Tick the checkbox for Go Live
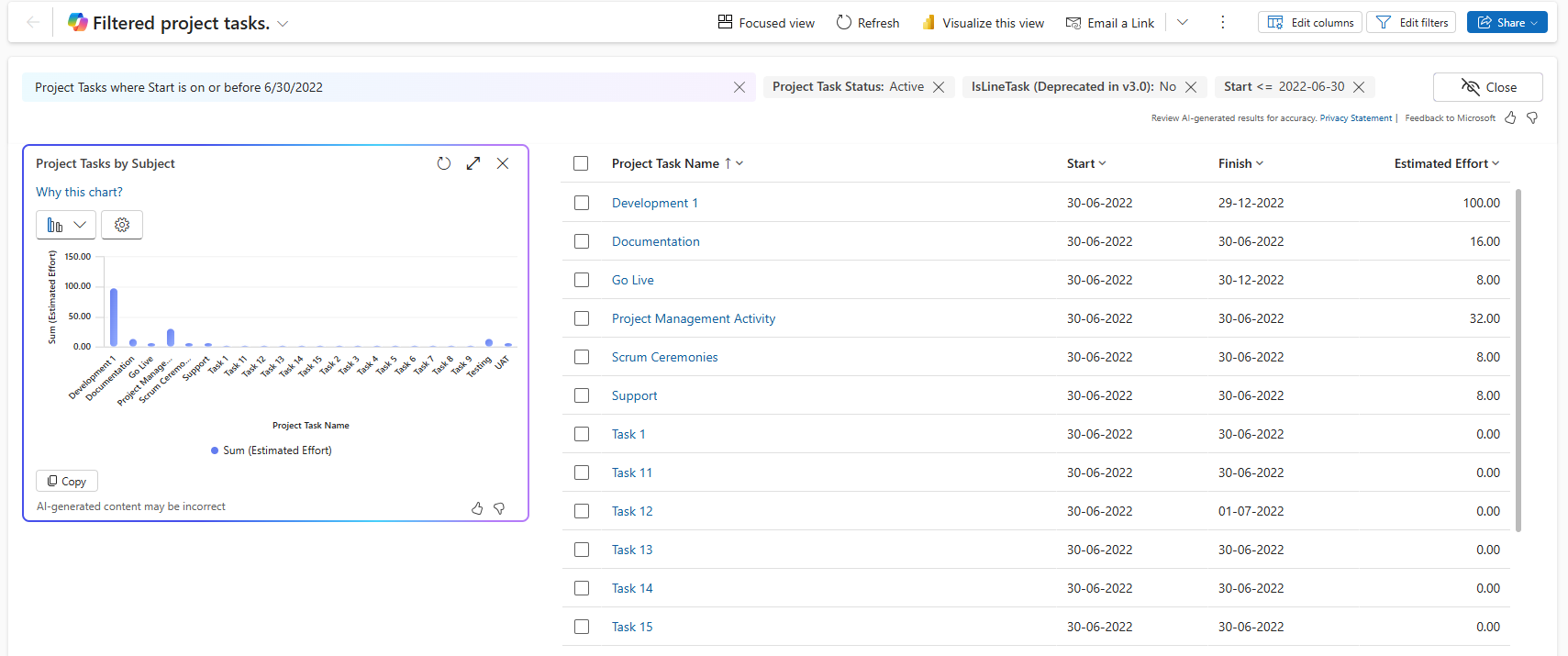1568x656 pixels. click(x=582, y=280)
